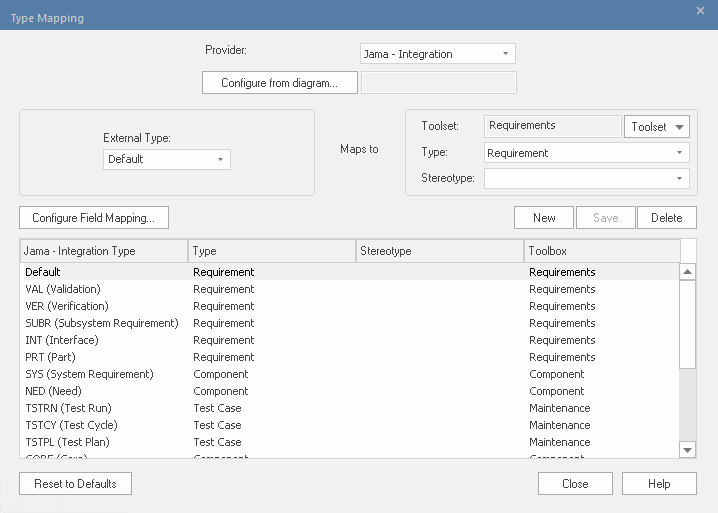This screenshot has height=513, width=718.
Task: Click the Delete button
Action: 666,217
